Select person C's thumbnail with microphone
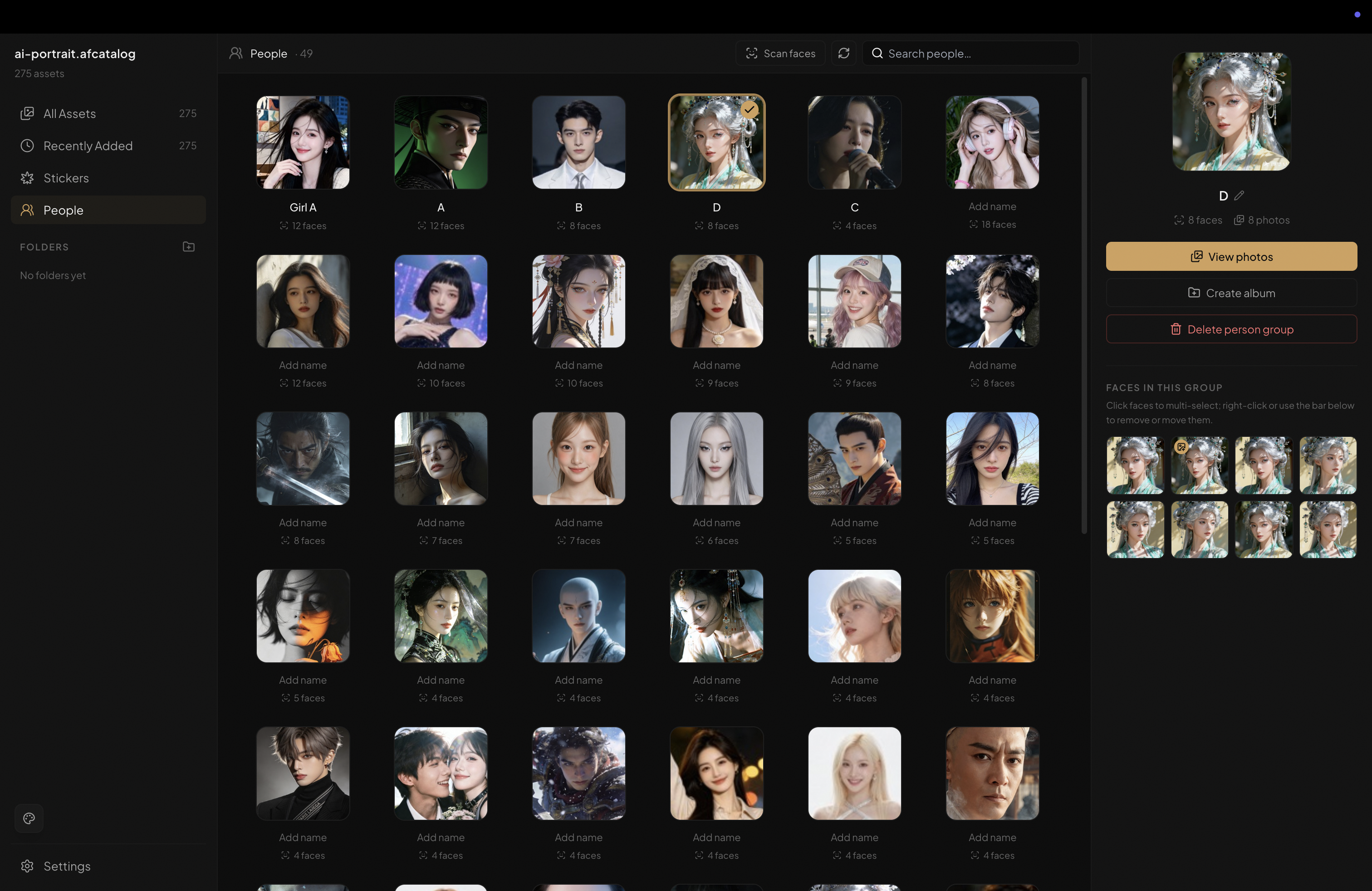 pos(854,142)
